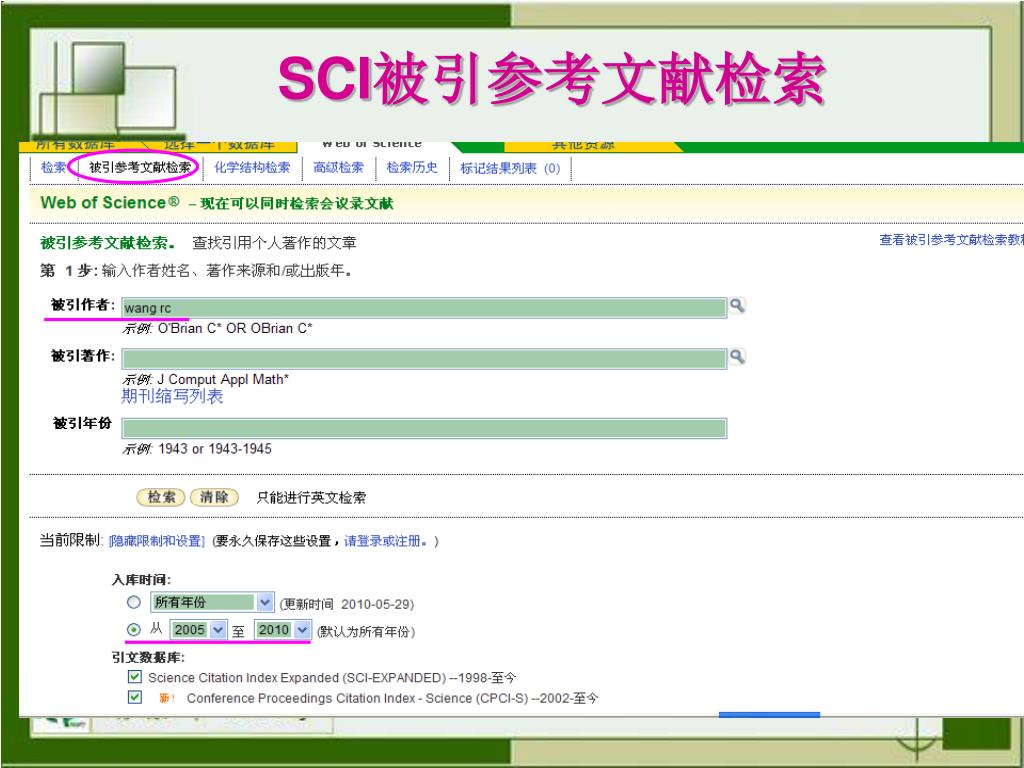Click the 隐藏限制和设置 link
1024x768 pixels.
point(157,541)
